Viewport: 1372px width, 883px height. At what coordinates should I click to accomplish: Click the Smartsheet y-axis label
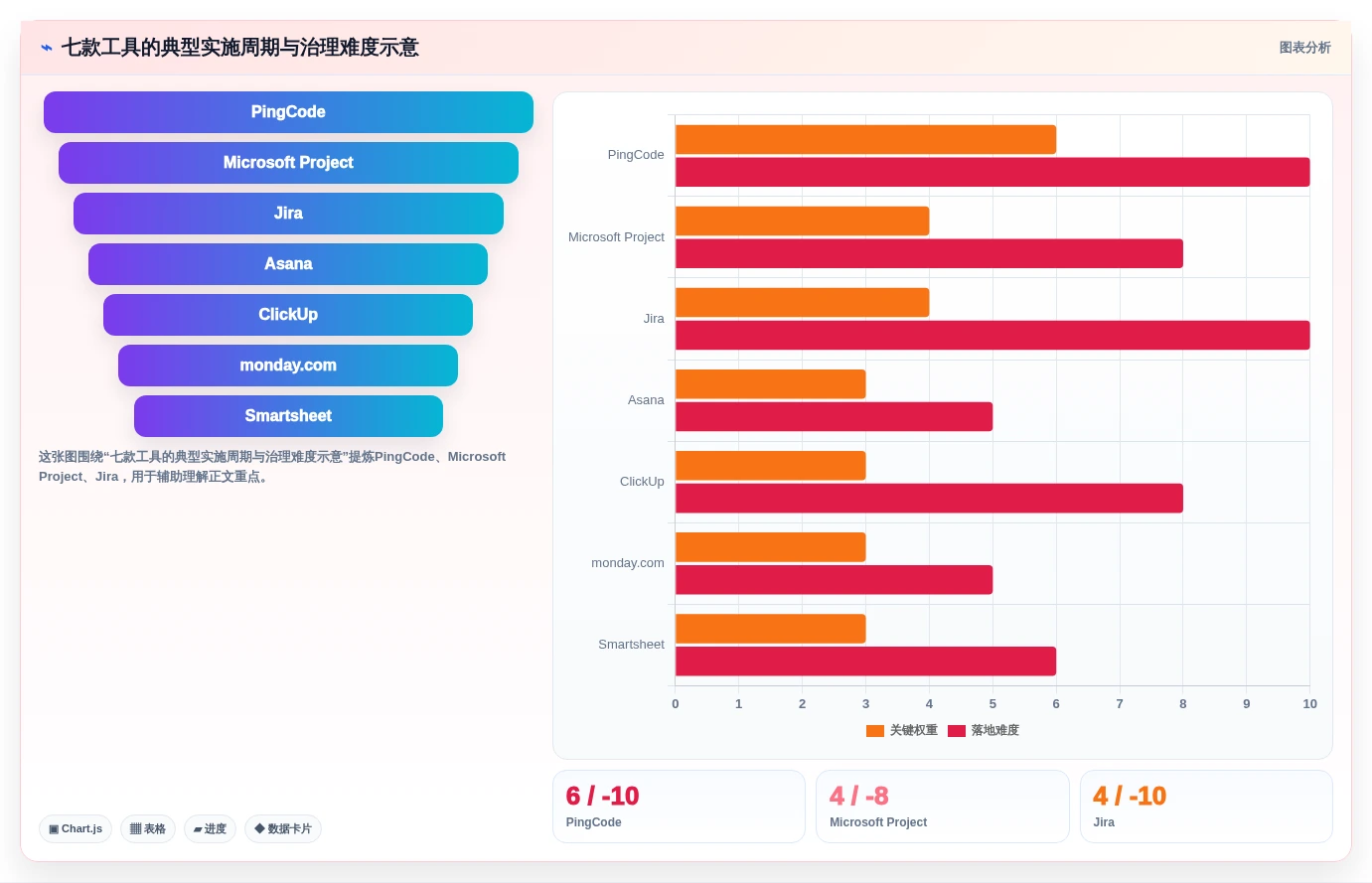click(x=631, y=645)
